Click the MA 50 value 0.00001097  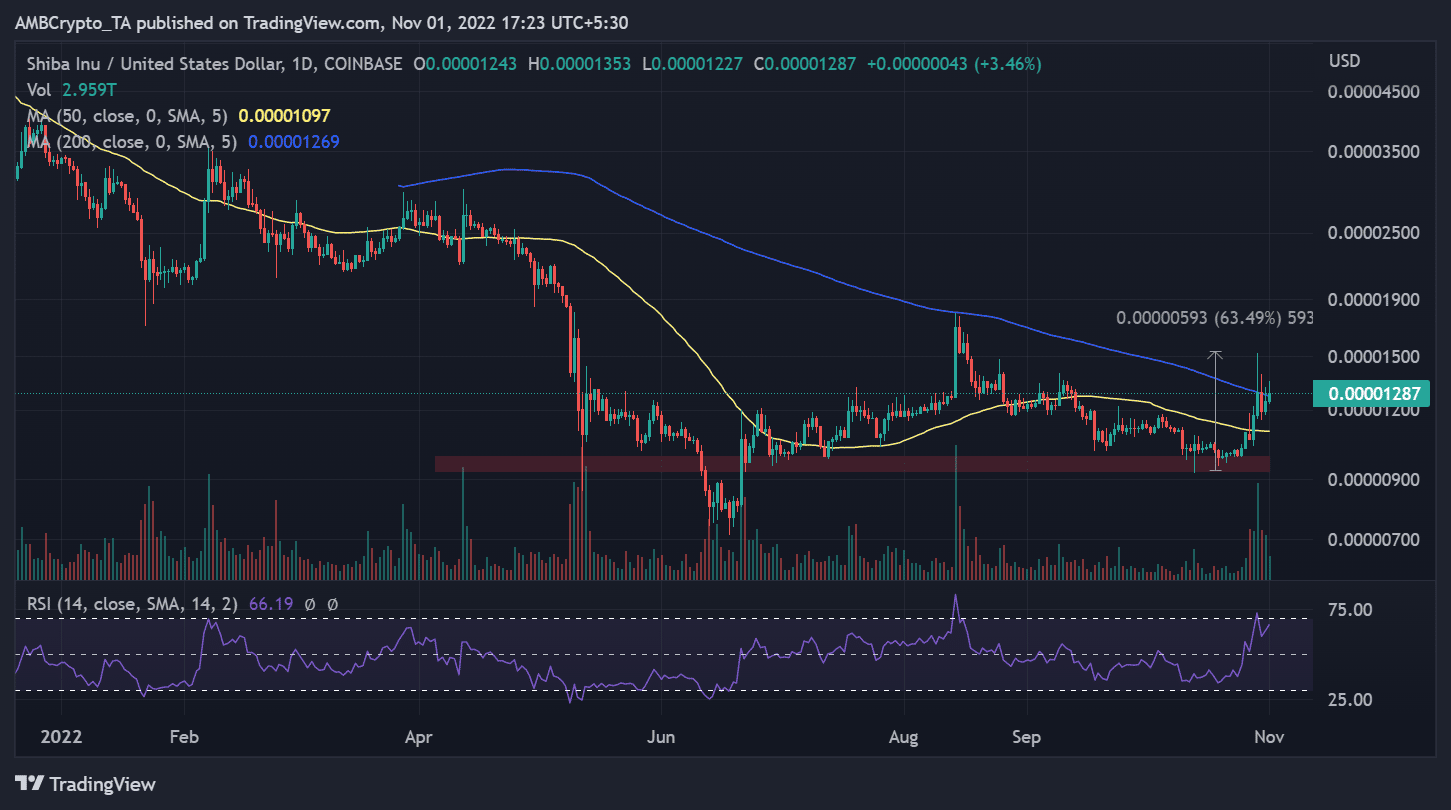tap(284, 116)
